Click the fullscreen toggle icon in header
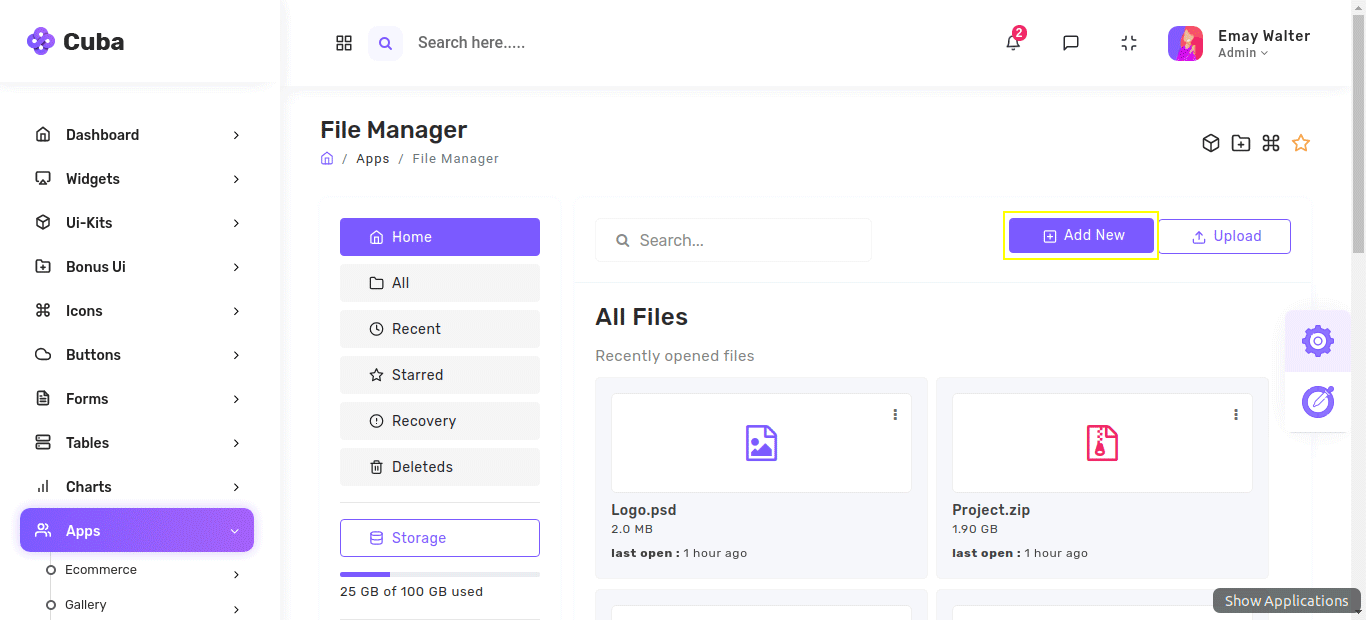This screenshot has width=1366, height=620. tap(1129, 42)
